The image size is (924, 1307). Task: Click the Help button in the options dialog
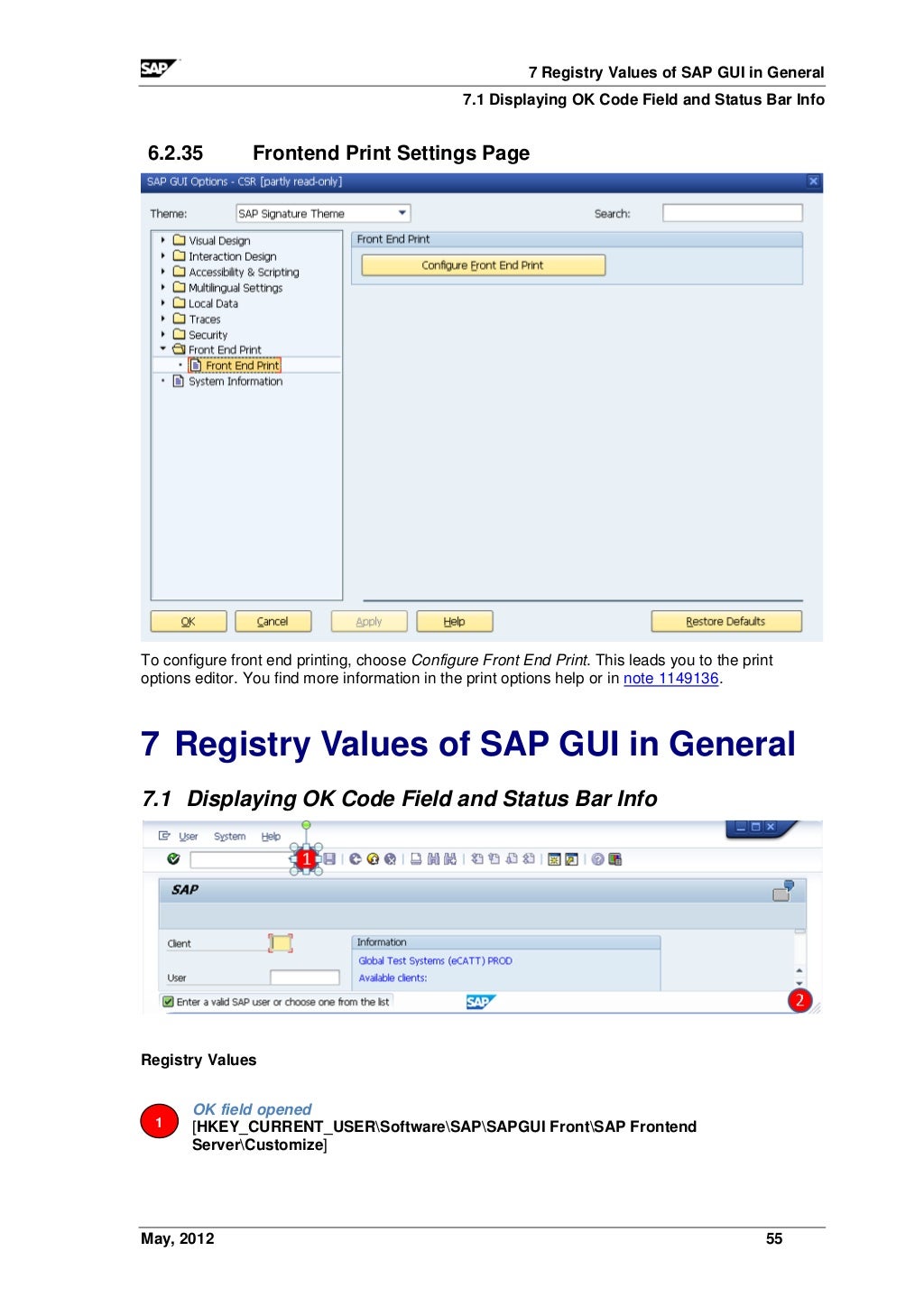click(455, 621)
